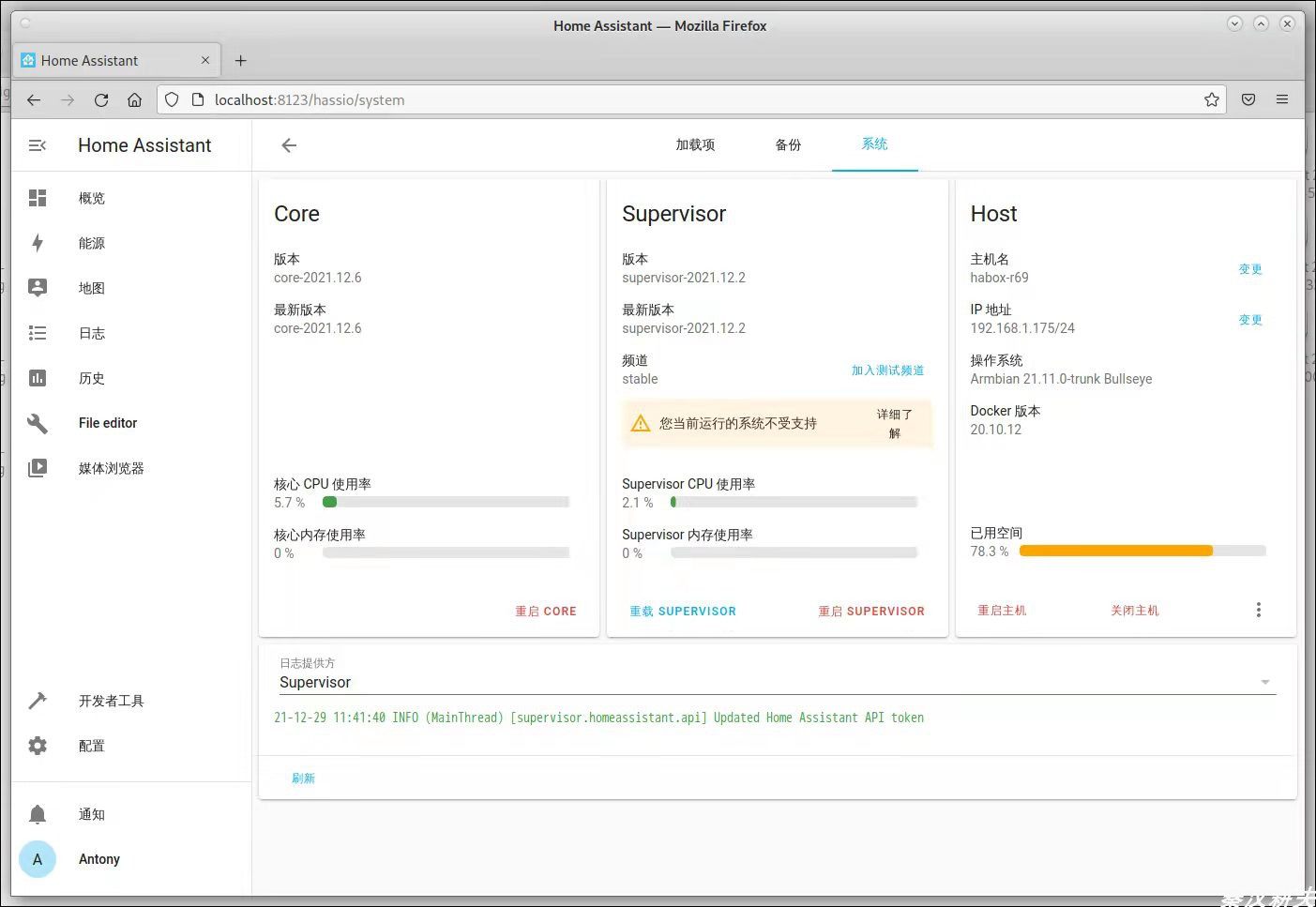Open the 配置 settings gear icon
Viewport: 1316px width, 907px height.
[38, 746]
